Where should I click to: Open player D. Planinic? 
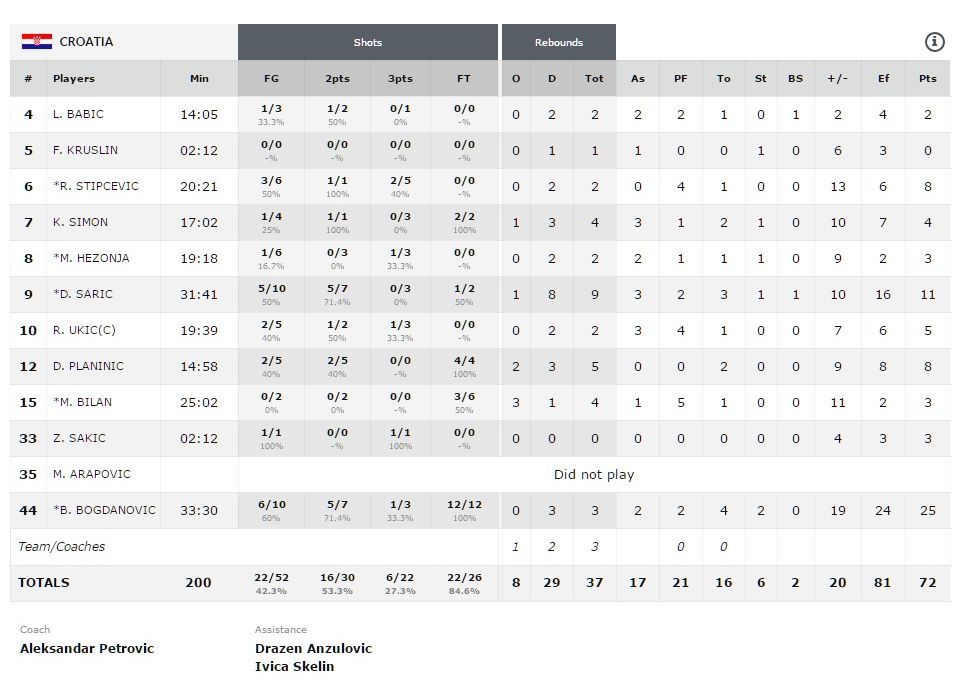[x=88, y=366]
